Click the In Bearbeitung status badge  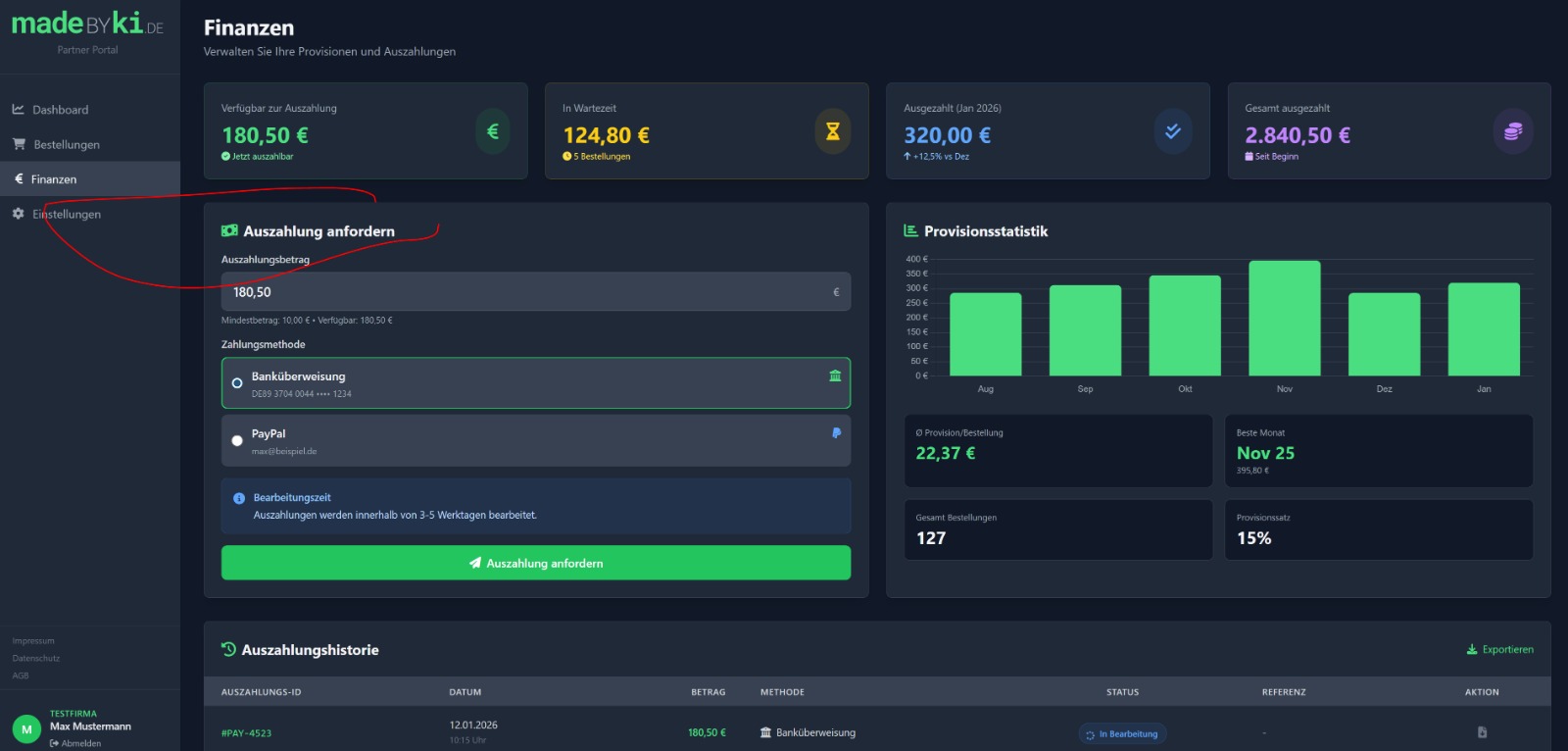pos(1123,733)
